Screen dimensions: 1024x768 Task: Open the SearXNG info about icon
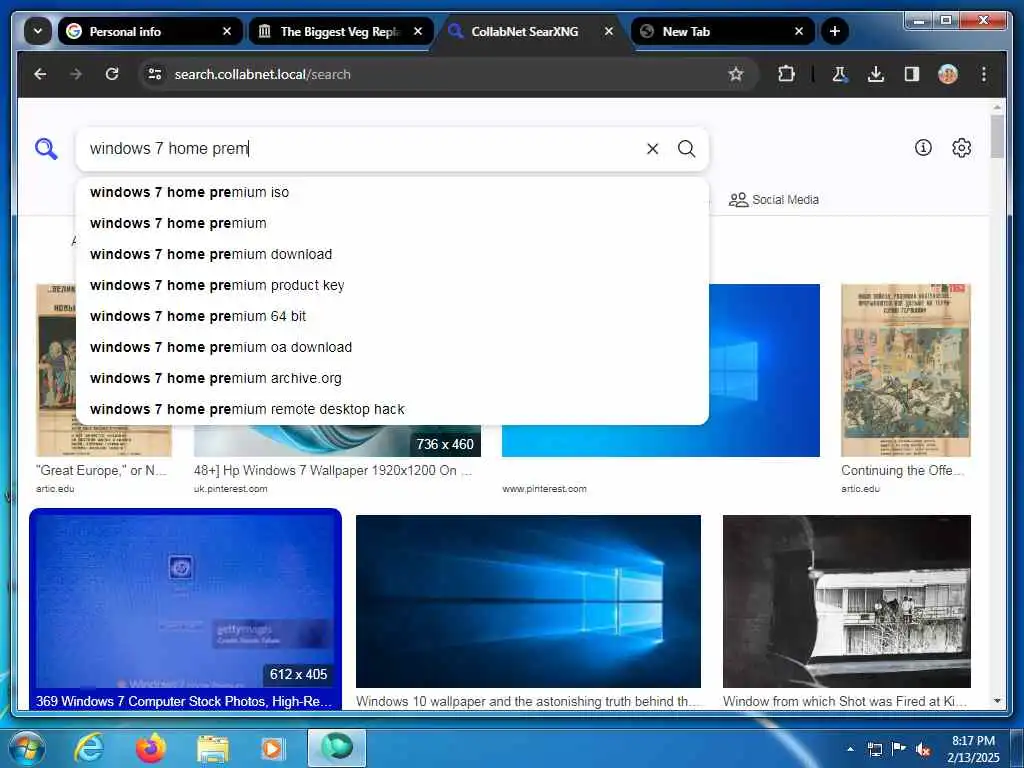click(x=923, y=148)
